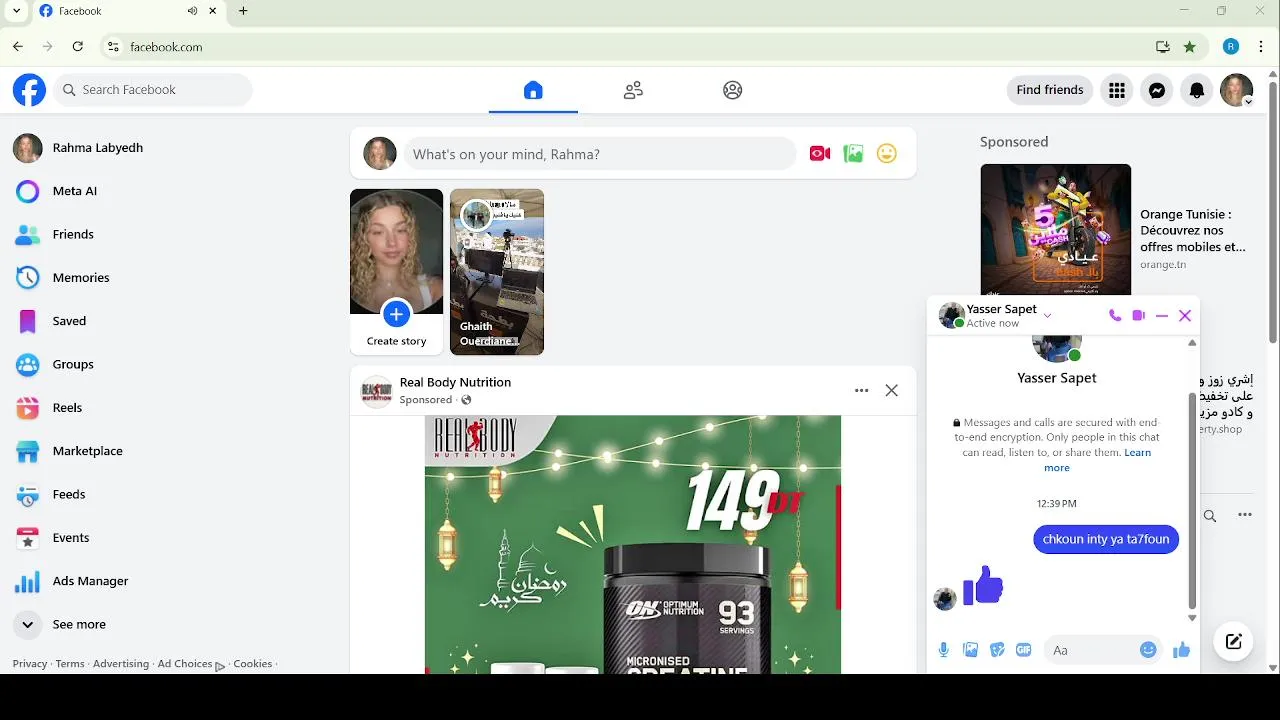Open Rahma Labyedh profile in sidebar
The width and height of the screenshot is (1280, 720).
pos(98,148)
